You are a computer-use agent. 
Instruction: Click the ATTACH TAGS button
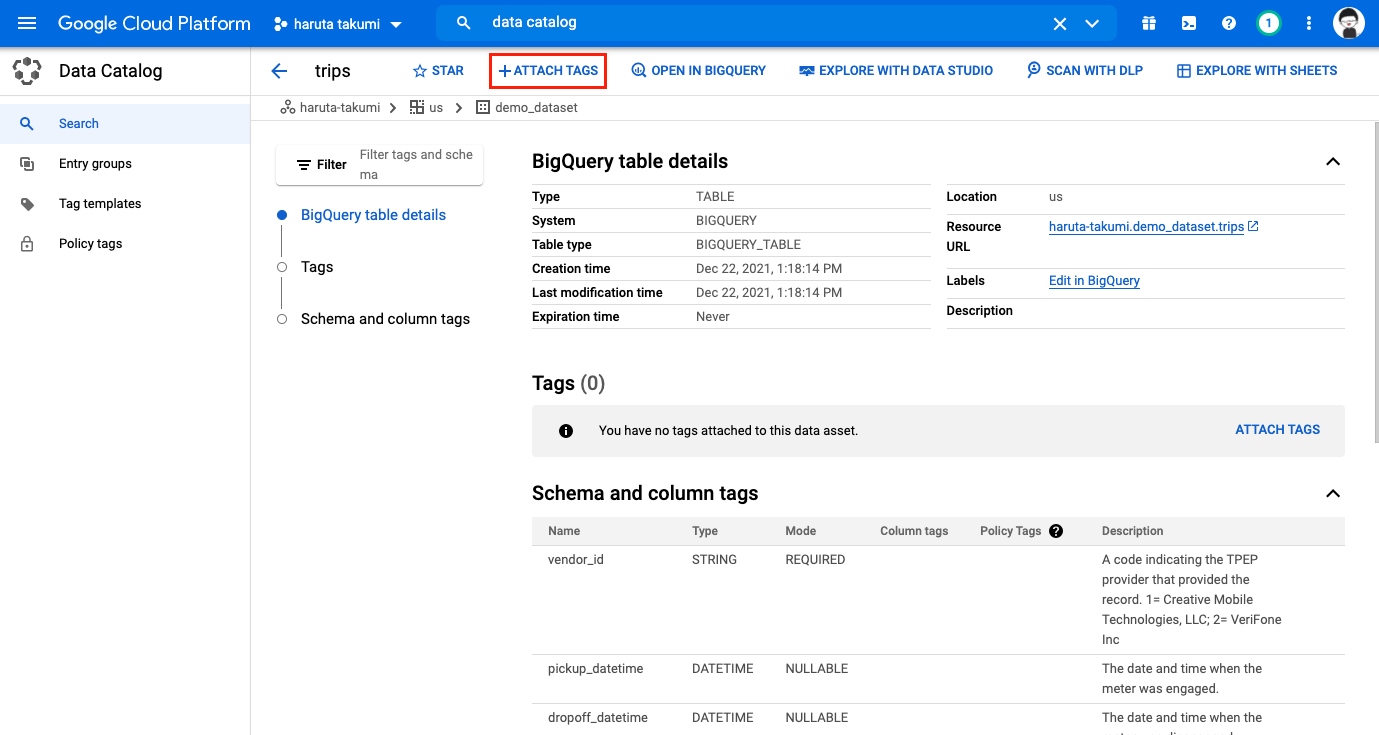click(547, 70)
